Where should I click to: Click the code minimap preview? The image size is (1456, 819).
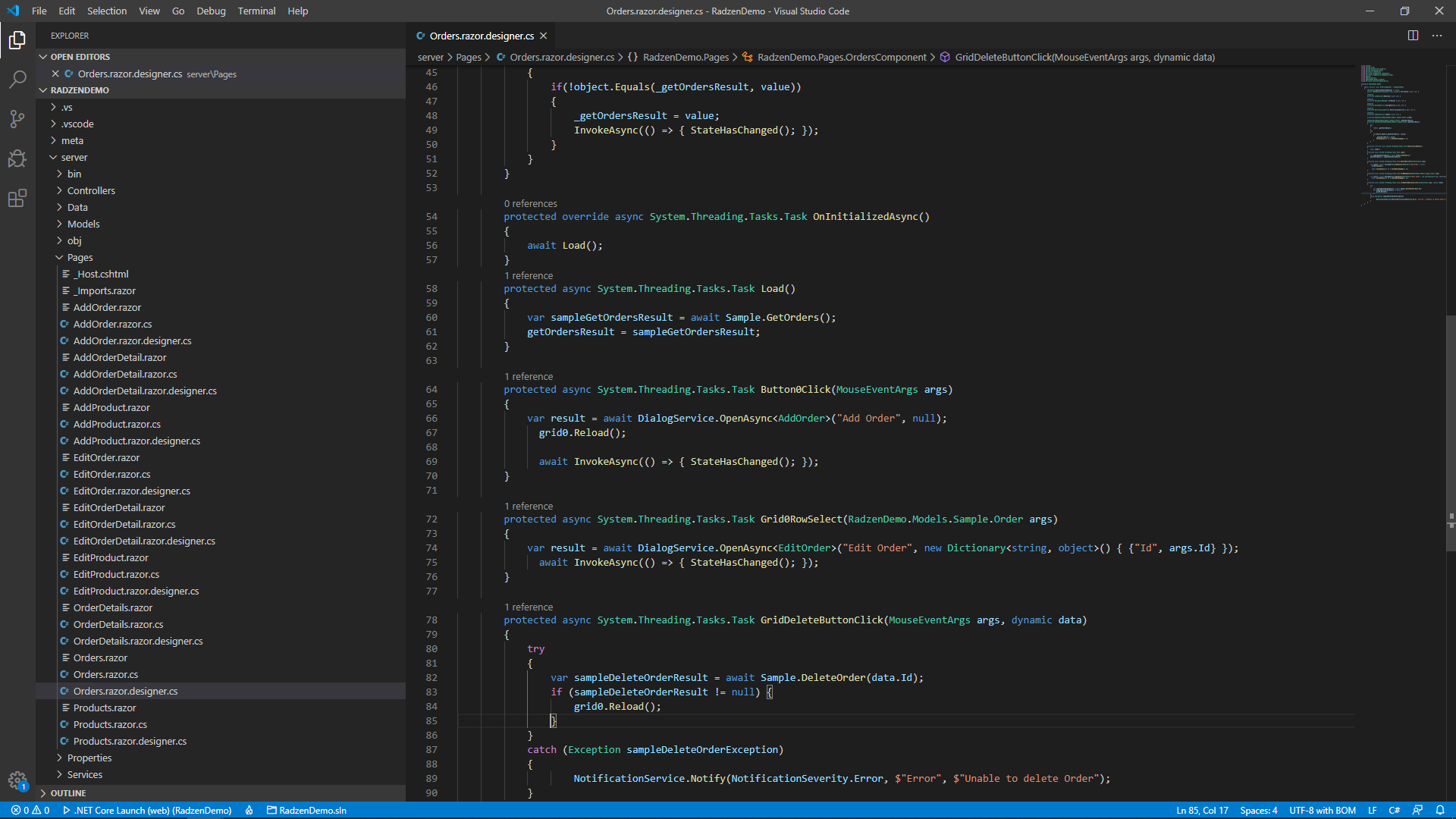coord(1403,135)
